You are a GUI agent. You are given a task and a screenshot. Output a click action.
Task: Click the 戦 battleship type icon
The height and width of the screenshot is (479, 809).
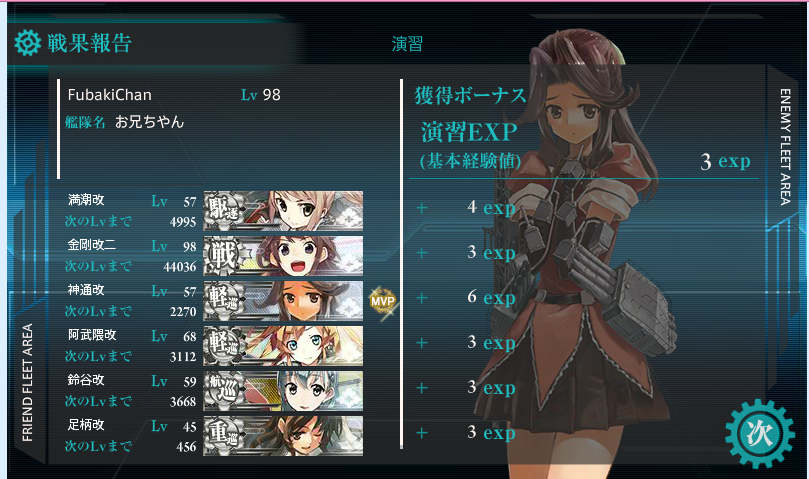[x=223, y=256]
